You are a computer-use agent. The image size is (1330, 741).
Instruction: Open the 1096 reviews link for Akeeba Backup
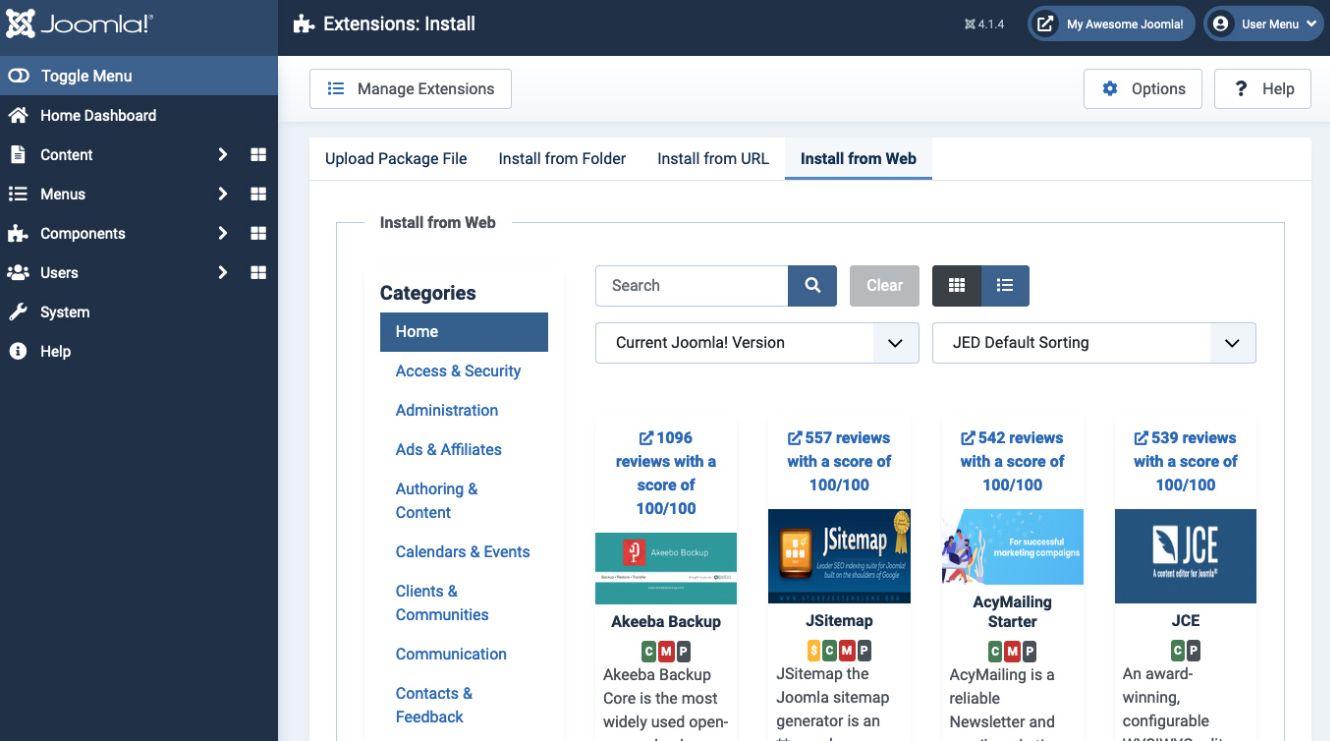[666, 473]
